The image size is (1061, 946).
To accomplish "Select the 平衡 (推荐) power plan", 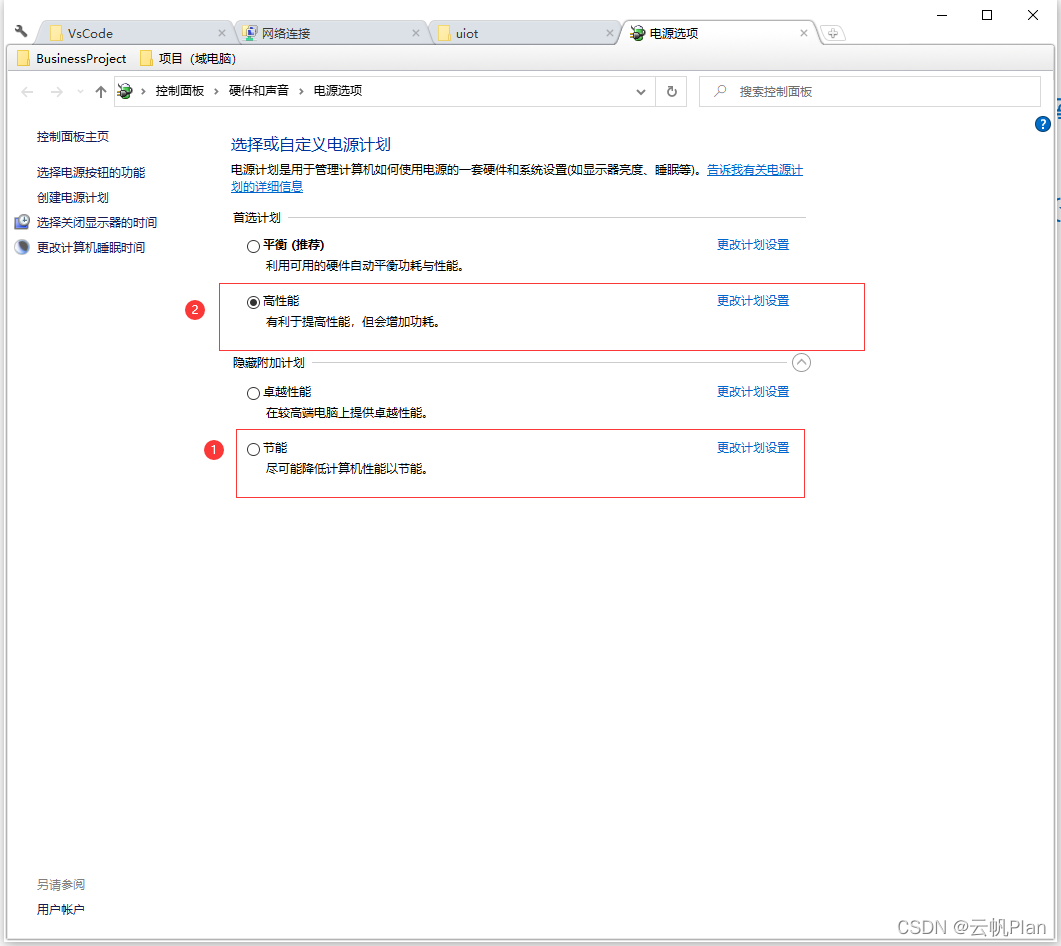I will coord(253,246).
